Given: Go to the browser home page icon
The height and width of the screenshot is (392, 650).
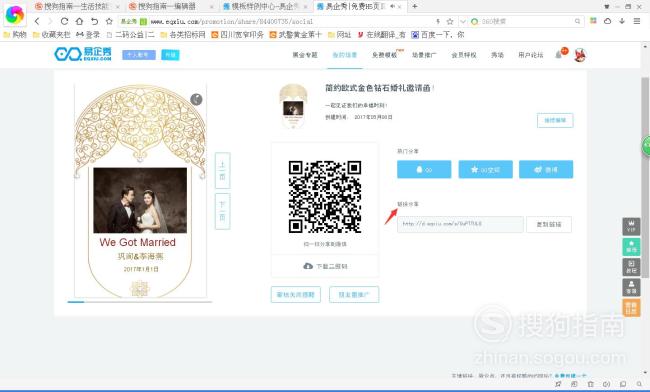Looking at the screenshot, I should (x=79, y=22).
